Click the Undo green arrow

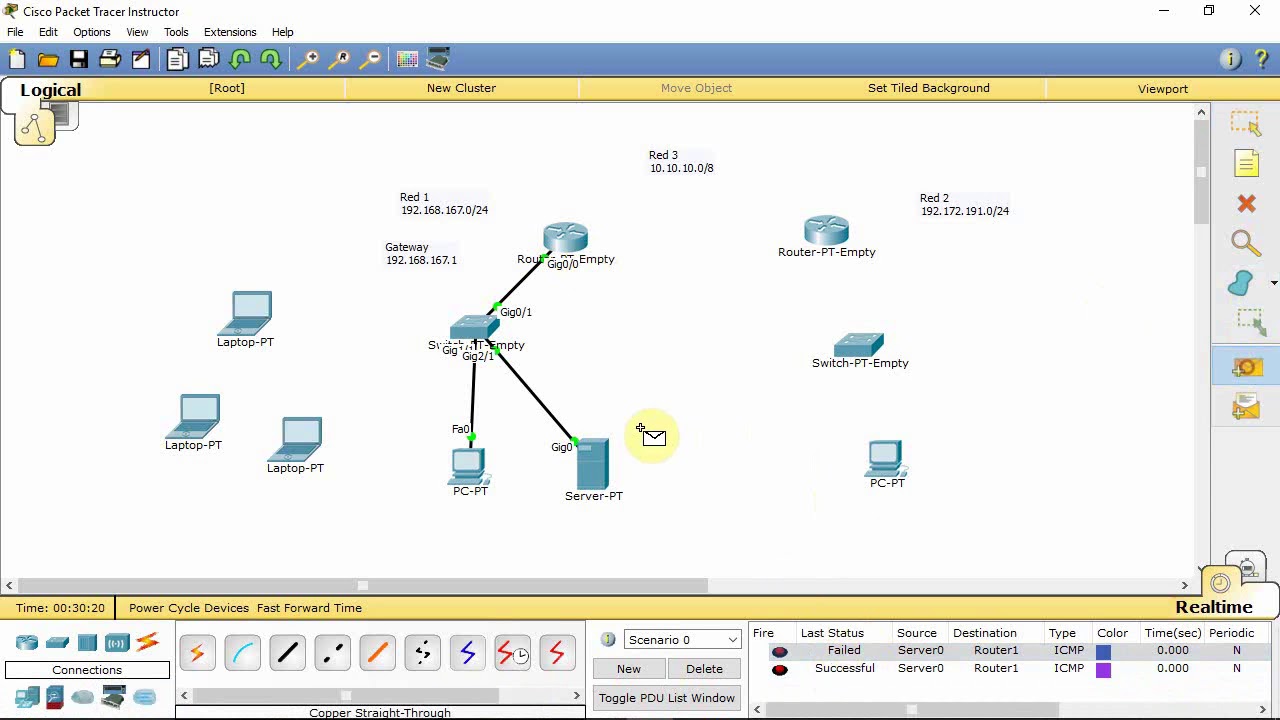[240, 60]
